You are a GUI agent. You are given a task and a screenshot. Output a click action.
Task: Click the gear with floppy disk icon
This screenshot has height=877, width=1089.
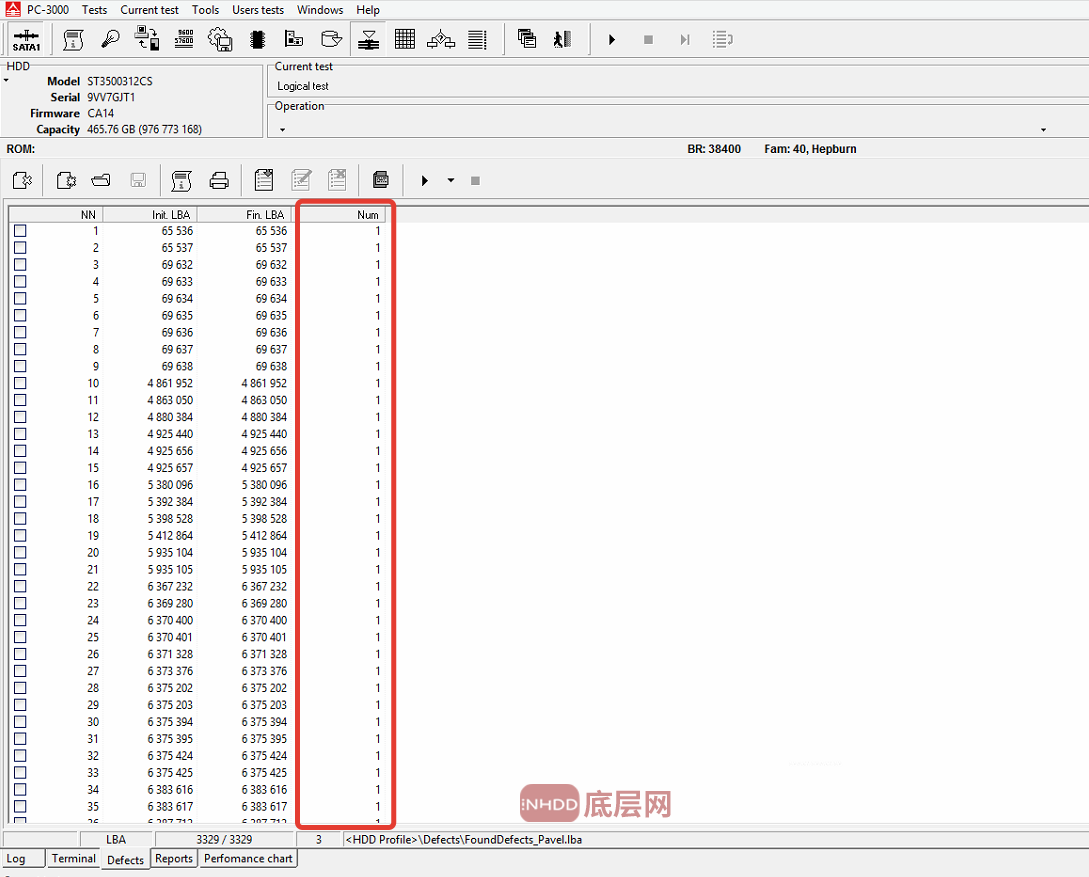pos(220,40)
